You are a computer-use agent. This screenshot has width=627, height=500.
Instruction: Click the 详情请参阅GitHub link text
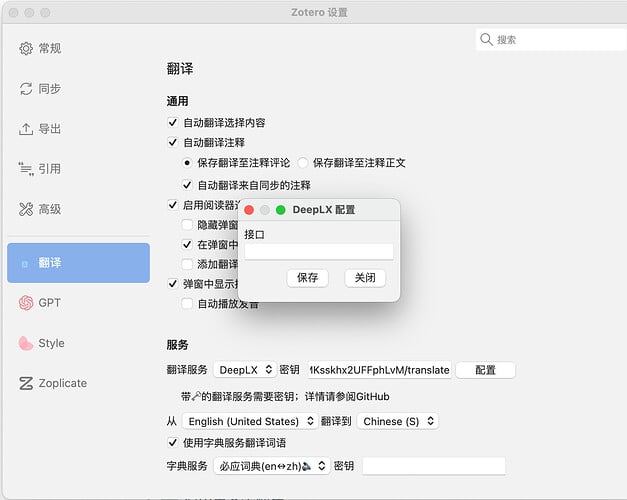347,396
